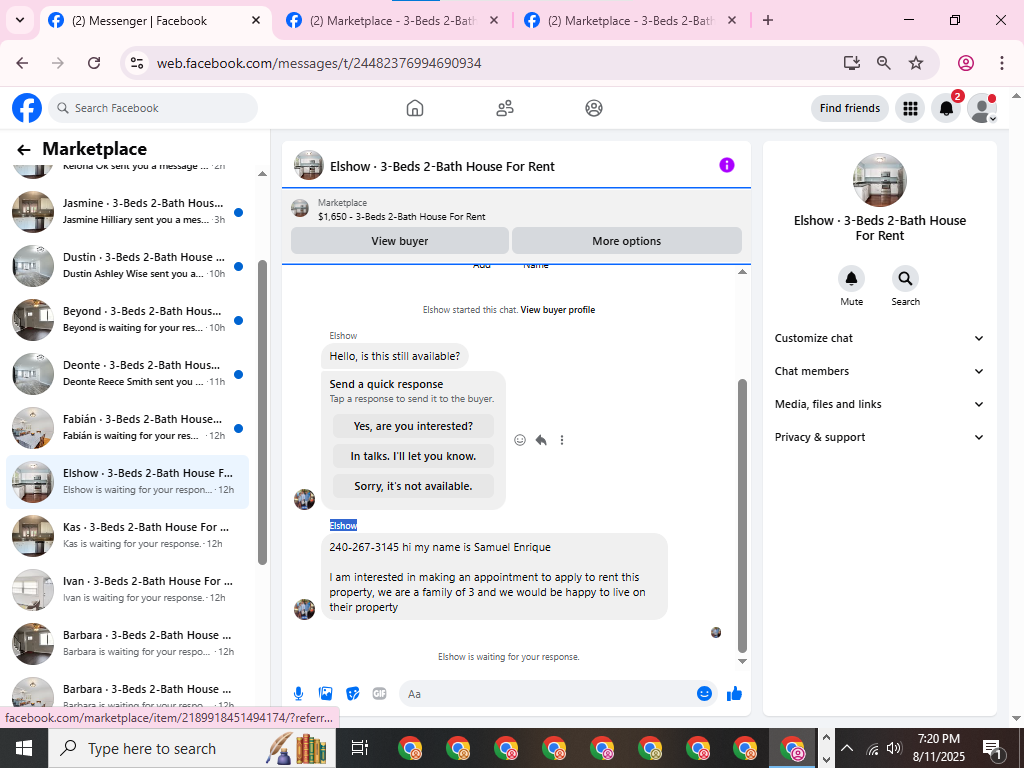This screenshot has height=768, width=1024.
Task: Open the account profile avatar menu
Action: pyautogui.click(x=982, y=108)
